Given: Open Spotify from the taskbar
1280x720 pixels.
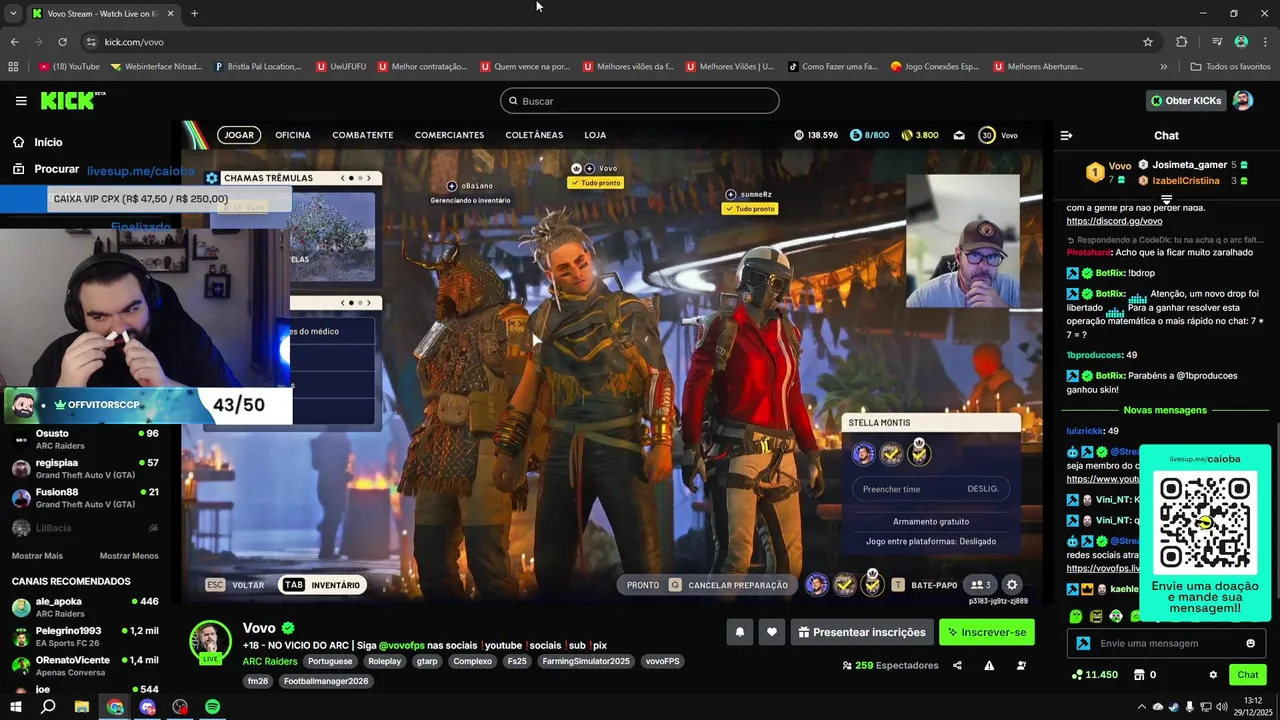Looking at the screenshot, I should pyautogui.click(x=212, y=707).
